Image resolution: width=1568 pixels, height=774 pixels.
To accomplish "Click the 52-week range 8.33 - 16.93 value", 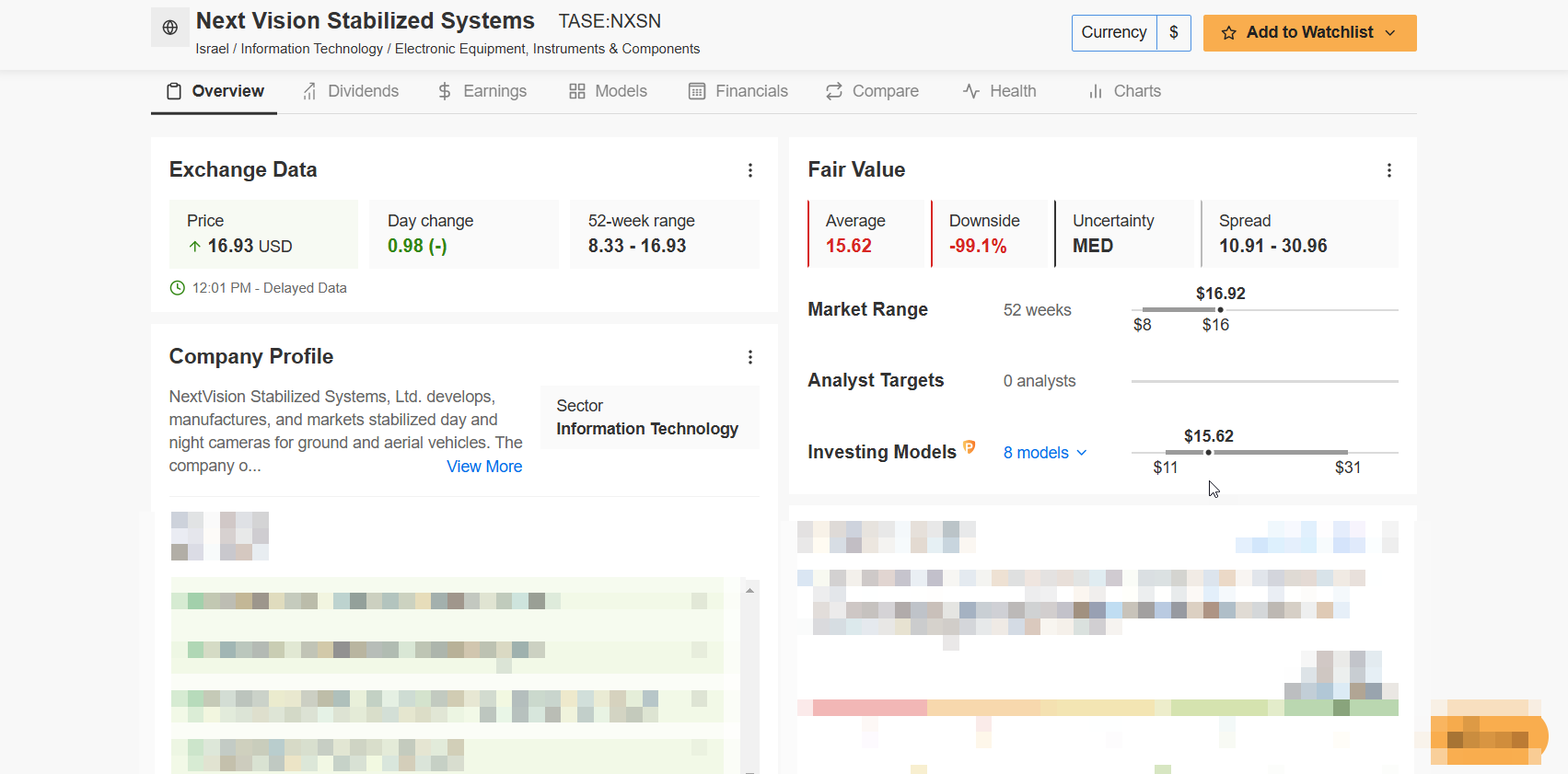I will (637, 247).
